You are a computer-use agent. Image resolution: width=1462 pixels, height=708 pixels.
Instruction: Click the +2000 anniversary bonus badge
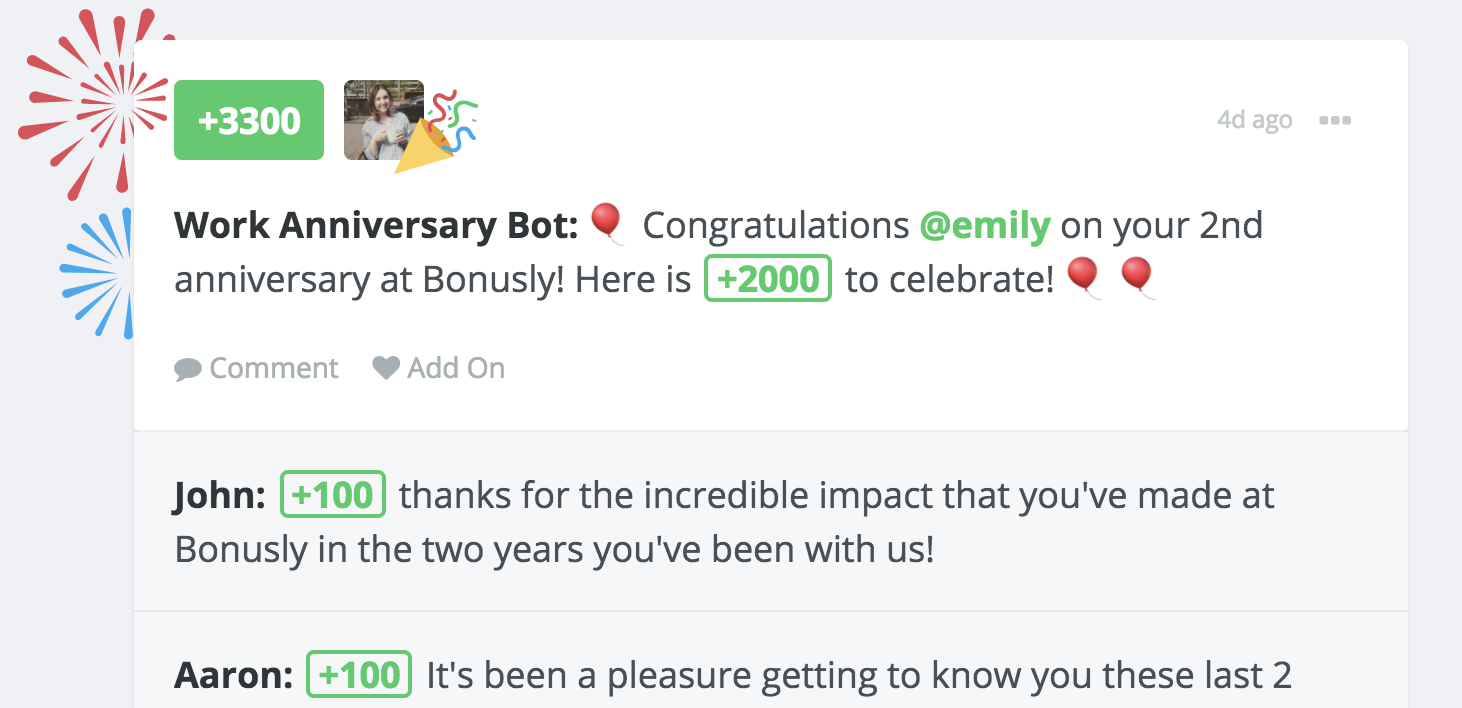768,279
